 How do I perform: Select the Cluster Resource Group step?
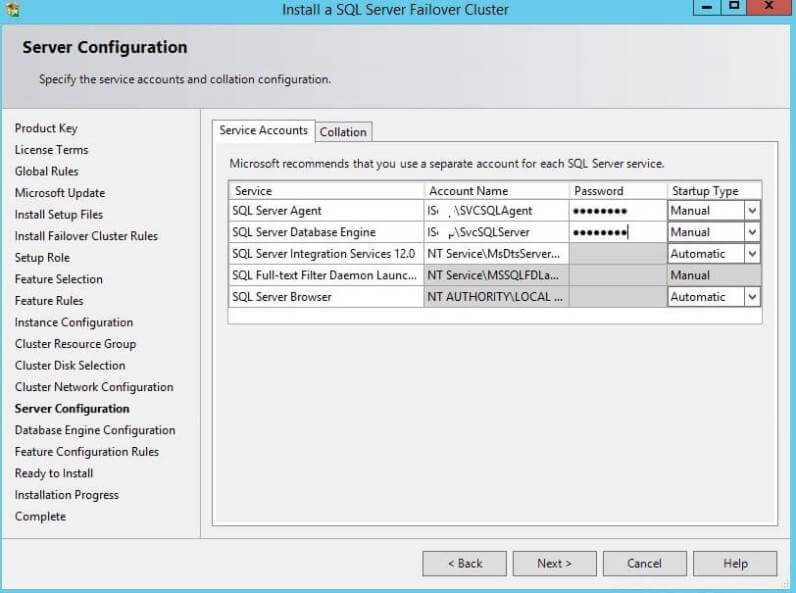[x=75, y=344]
